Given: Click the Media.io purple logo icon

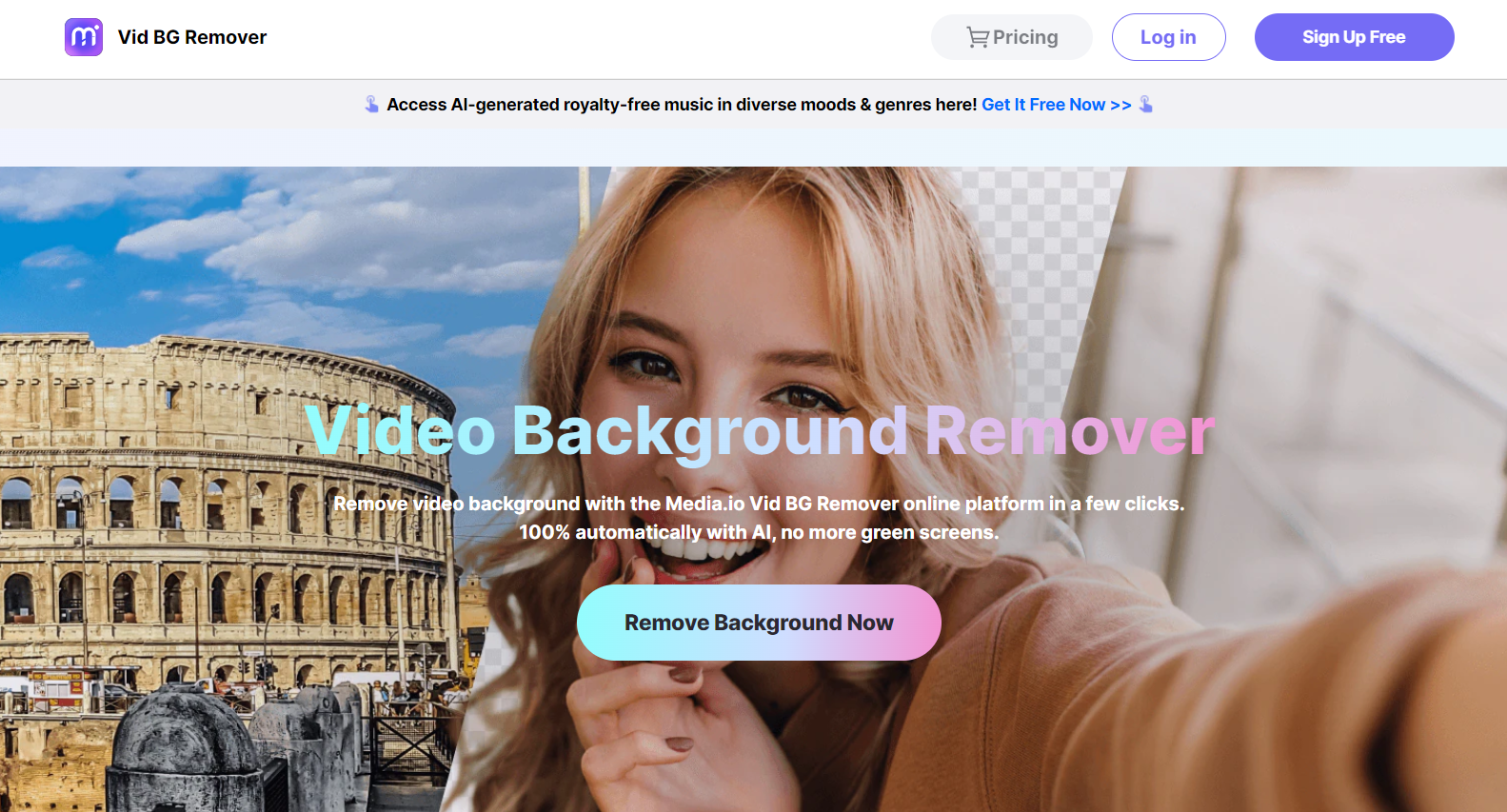Looking at the screenshot, I should (x=84, y=37).
